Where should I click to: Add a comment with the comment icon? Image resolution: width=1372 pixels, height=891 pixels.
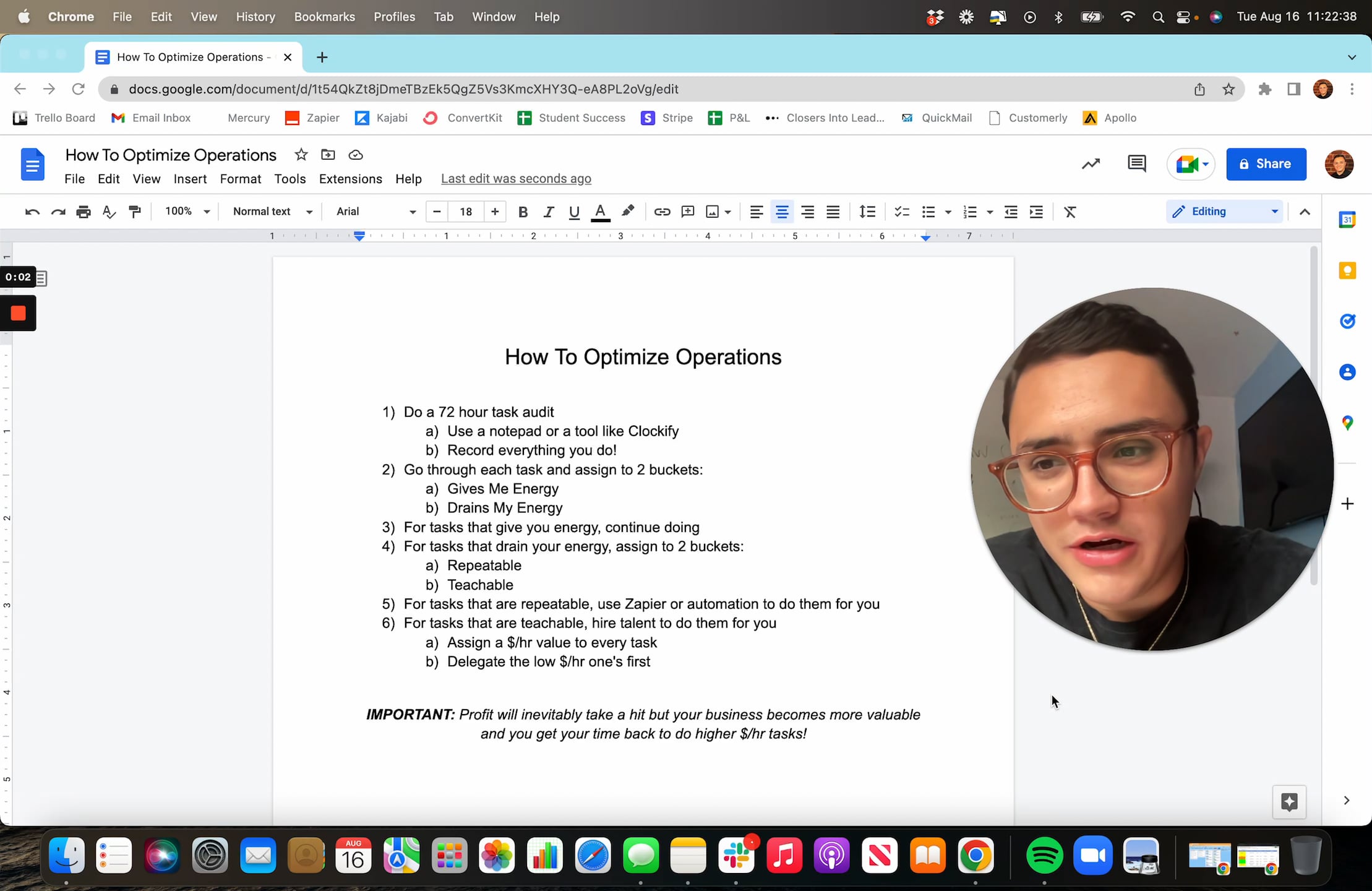687,212
